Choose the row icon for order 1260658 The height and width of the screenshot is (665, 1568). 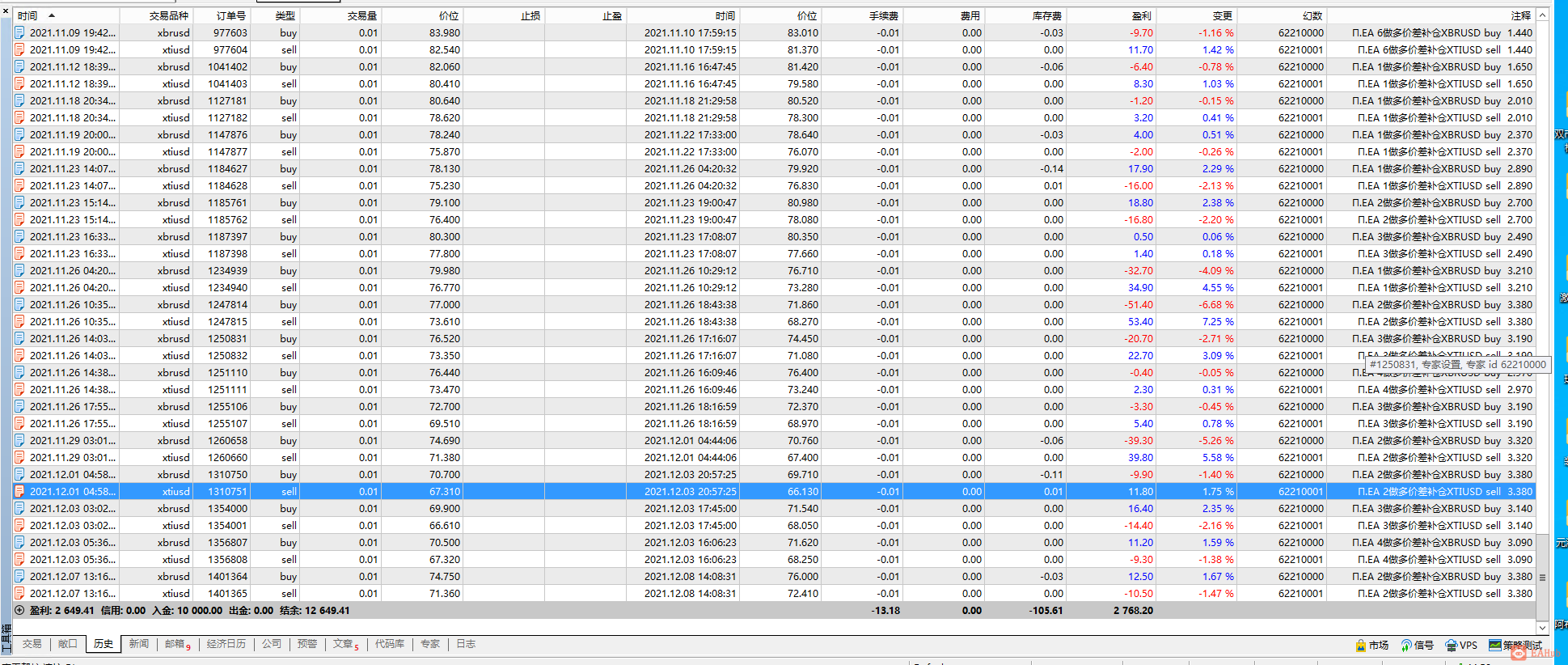point(19,441)
